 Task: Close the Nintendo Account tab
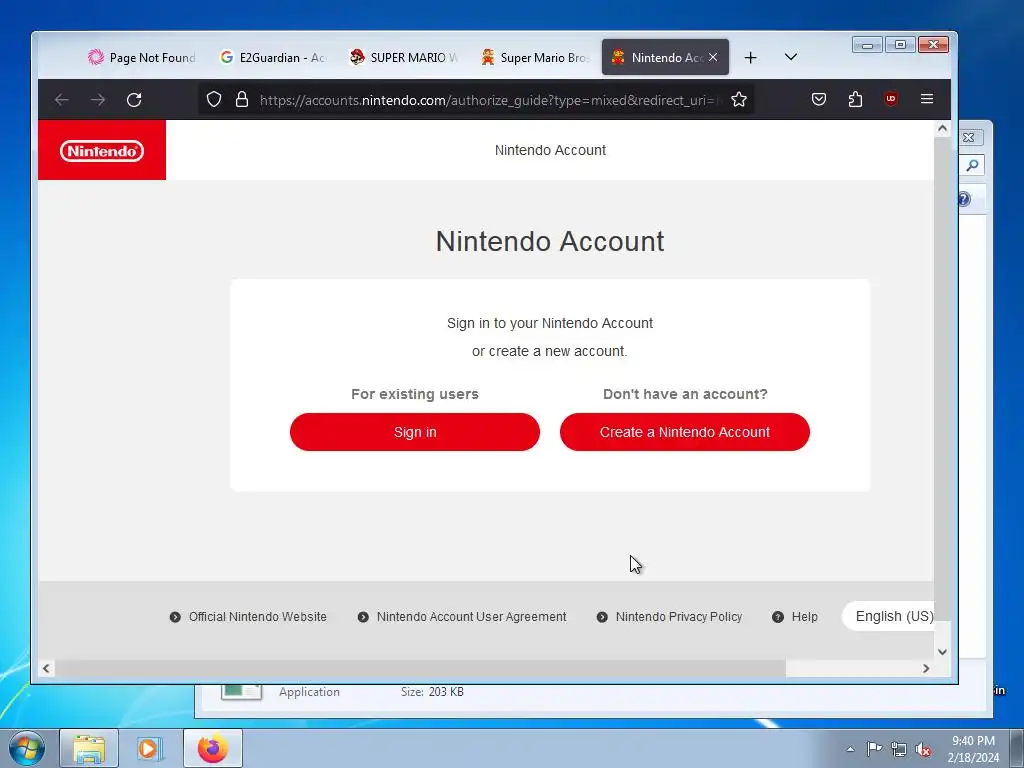(713, 57)
